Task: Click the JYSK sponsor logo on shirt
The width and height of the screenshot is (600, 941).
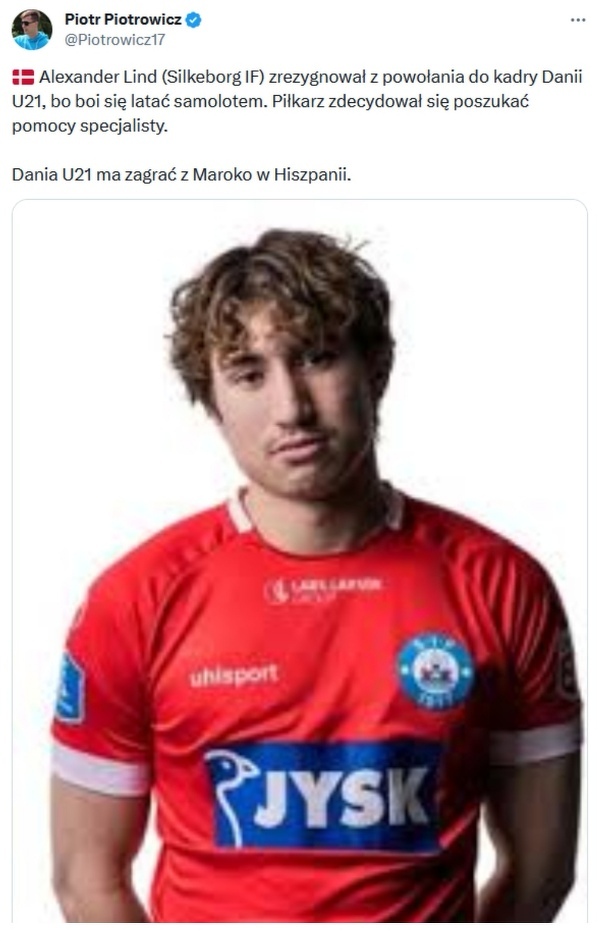Action: (323, 797)
